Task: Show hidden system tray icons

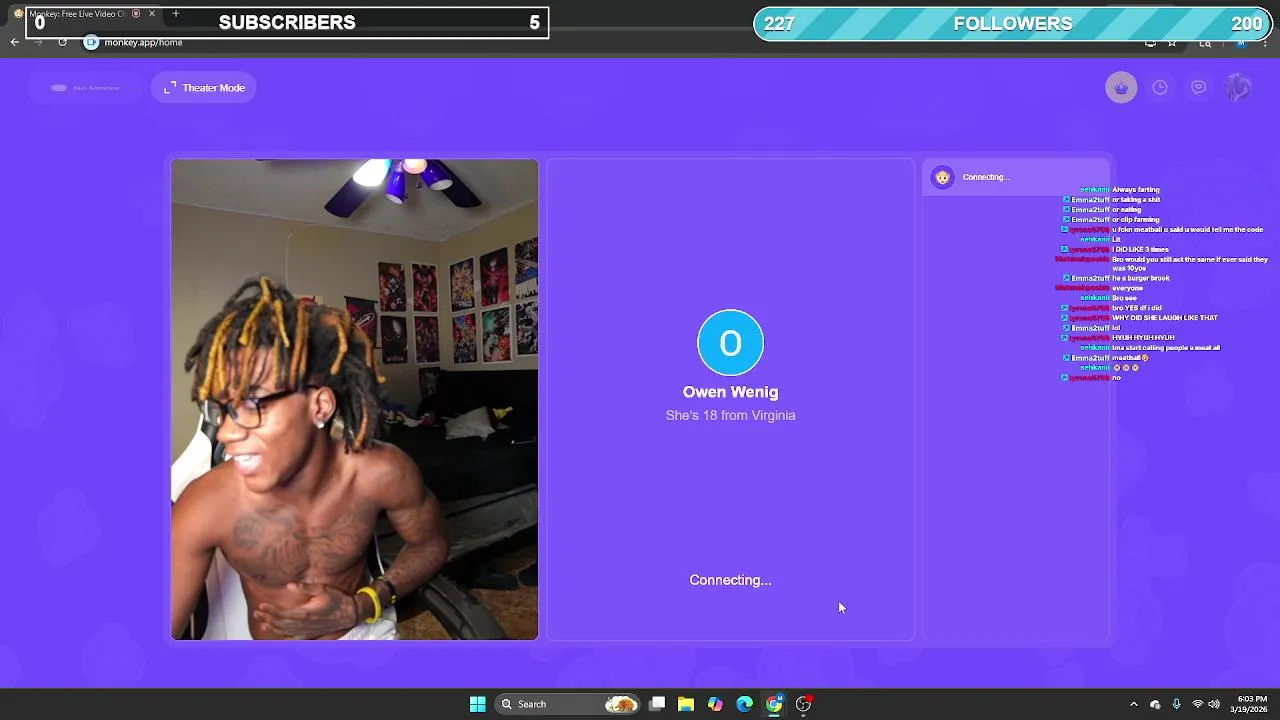Action: pyautogui.click(x=1133, y=704)
